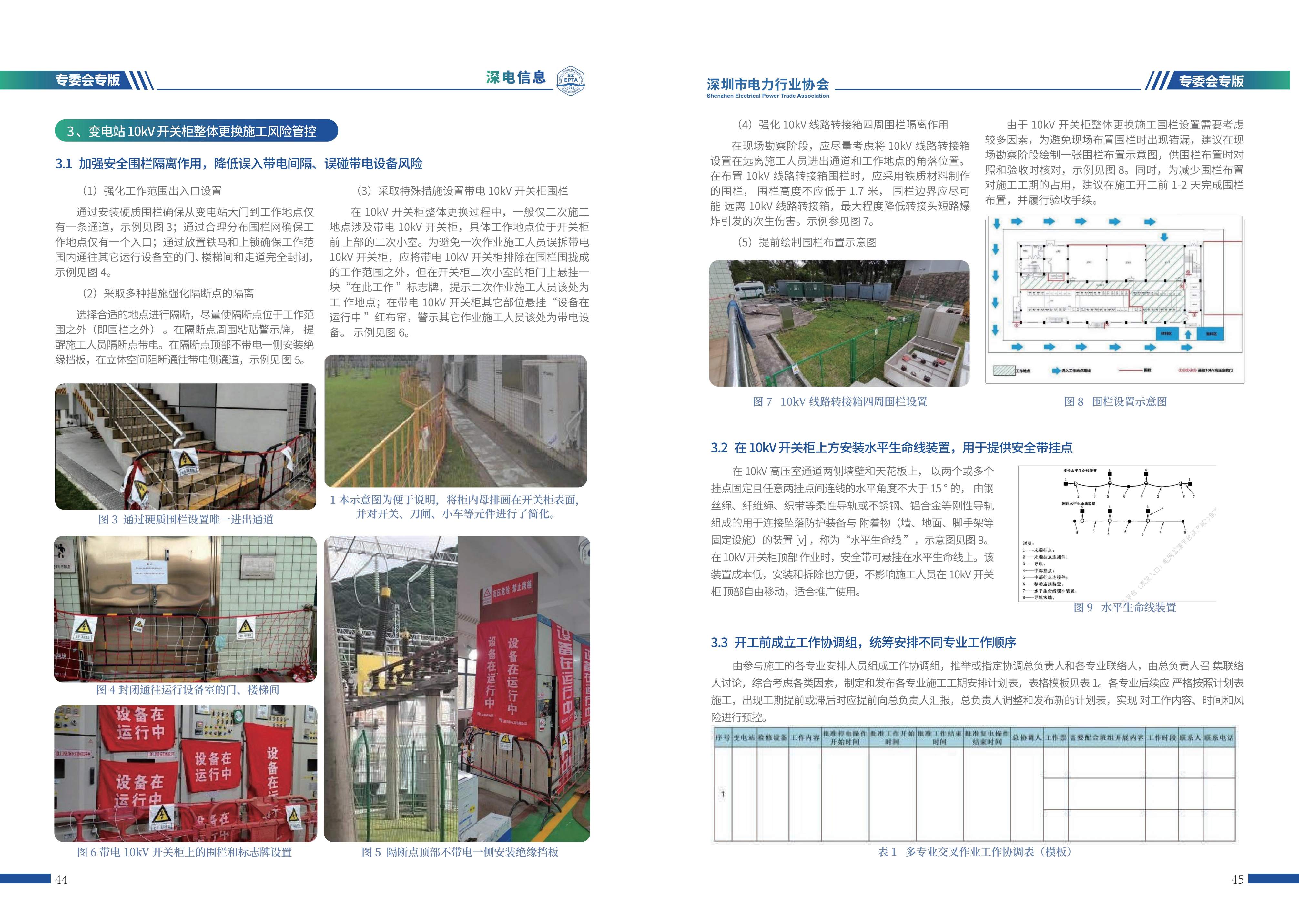The width and height of the screenshot is (1299, 924).
Task: Click the SZ EPTA round logo
Action: [x=570, y=80]
